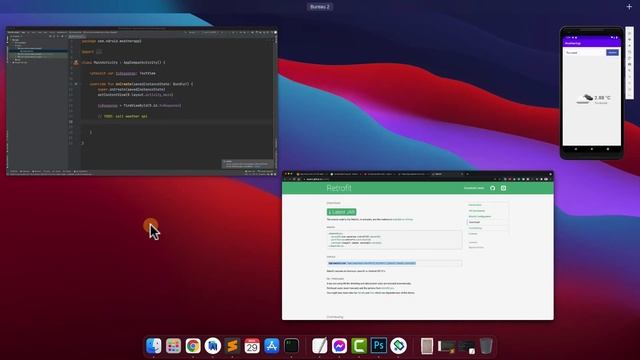The width and height of the screenshot is (640, 360).
Task: Open the Trash in the Dock
Action: click(486, 346)
